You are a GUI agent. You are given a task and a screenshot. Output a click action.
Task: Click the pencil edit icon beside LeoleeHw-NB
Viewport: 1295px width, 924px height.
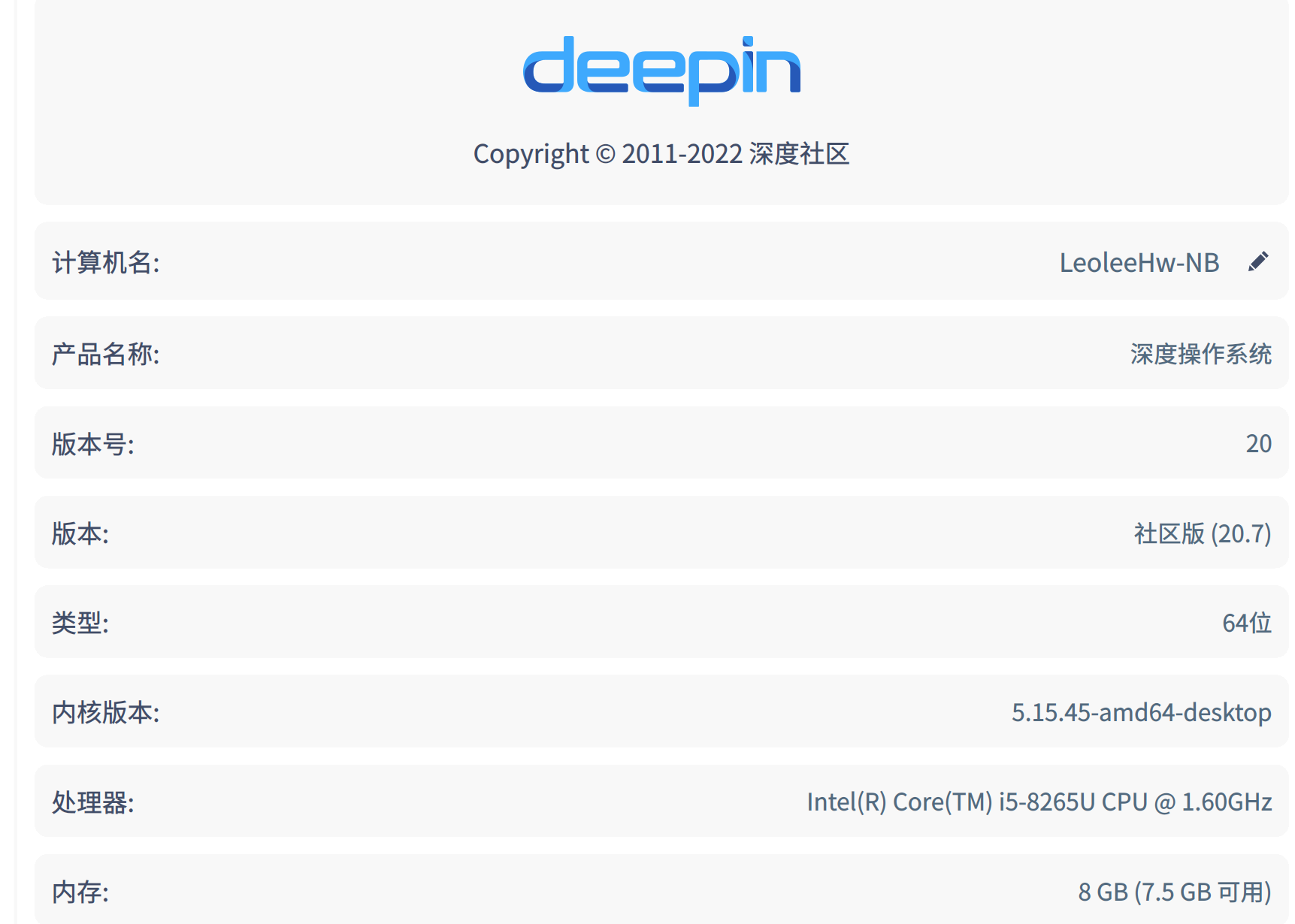click(x=1258, y=261)
